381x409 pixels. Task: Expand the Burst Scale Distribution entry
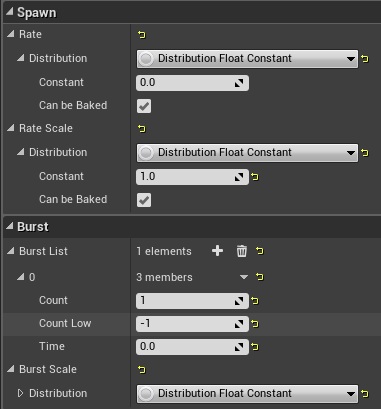tap(20, 393)
